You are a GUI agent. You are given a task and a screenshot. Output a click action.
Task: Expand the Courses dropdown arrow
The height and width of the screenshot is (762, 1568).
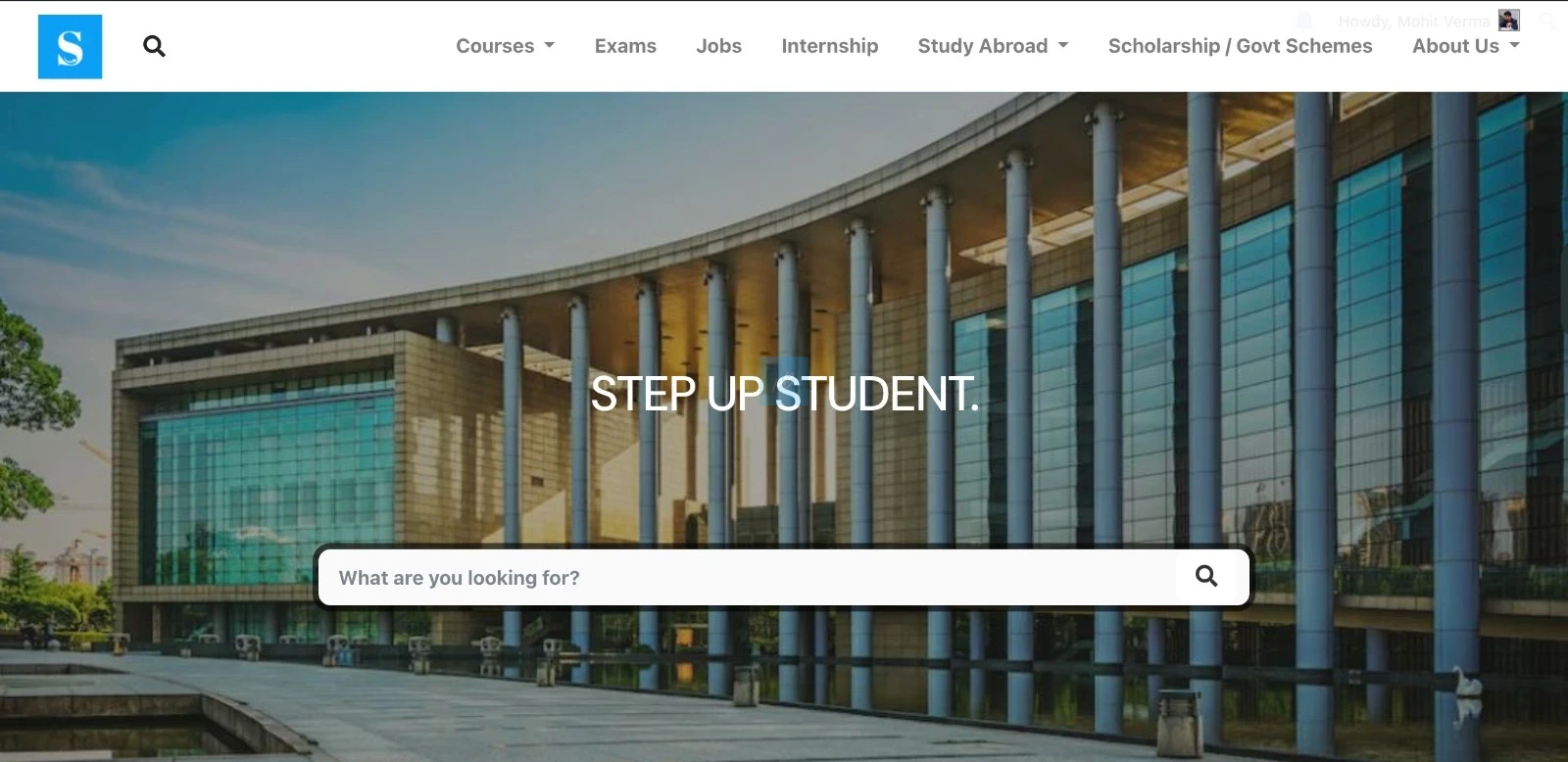click(550, 45)
